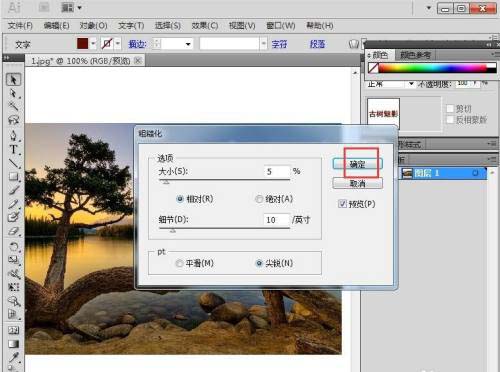Click the dark red fill swatch
This screenshot has width=500, height=372.
coord(83,43)
